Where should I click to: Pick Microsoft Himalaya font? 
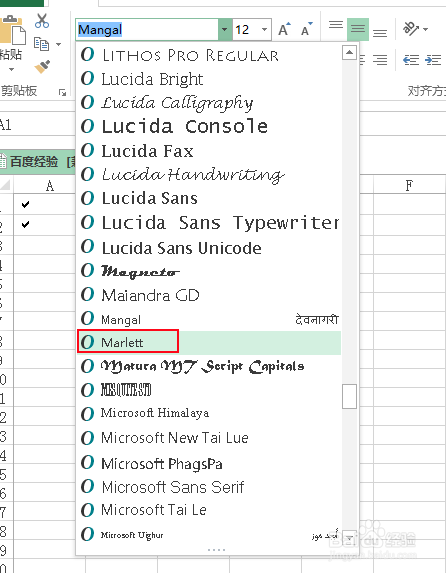coord(209,414)
